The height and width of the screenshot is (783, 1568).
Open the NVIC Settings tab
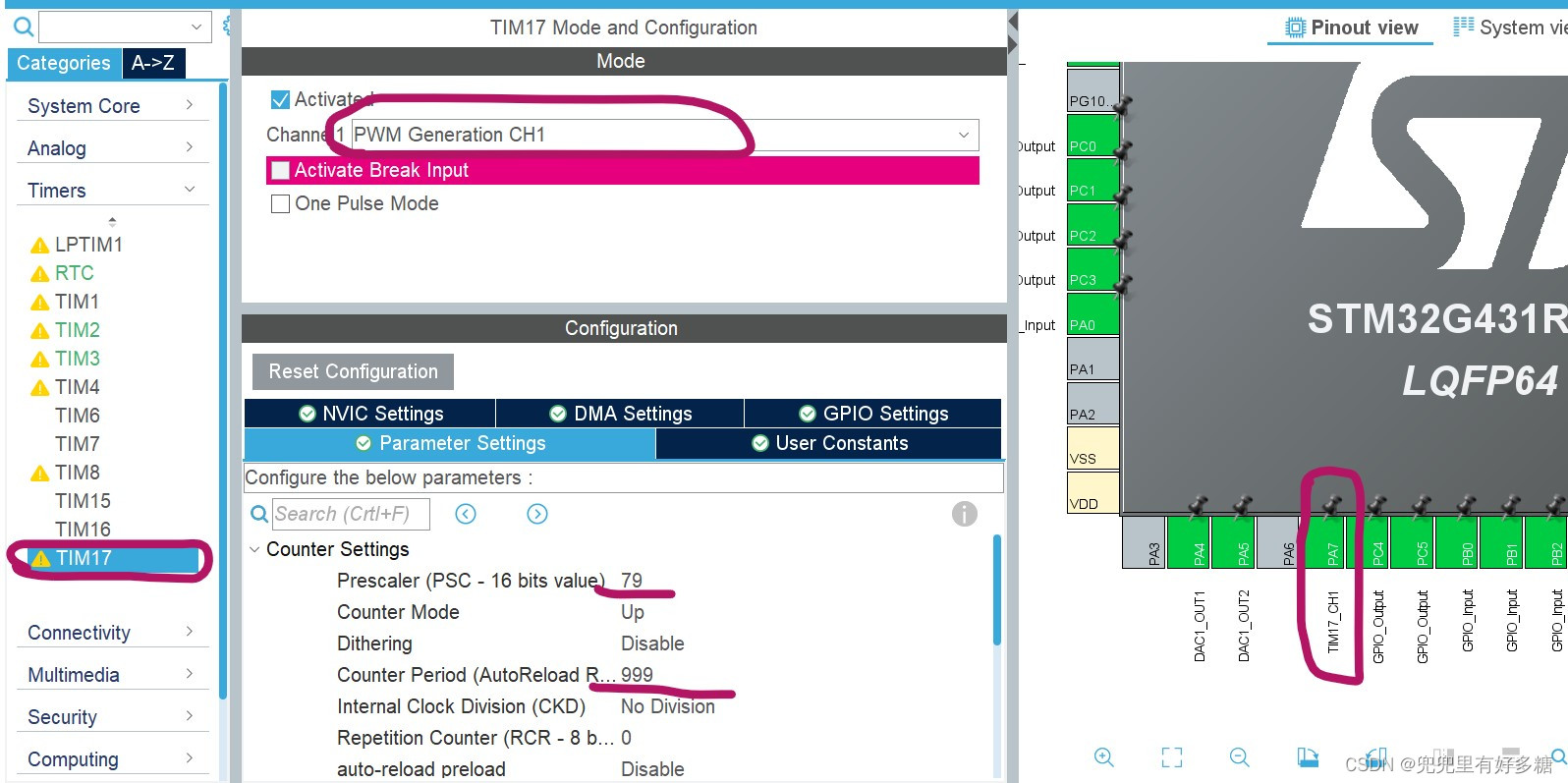coord(370,414)
